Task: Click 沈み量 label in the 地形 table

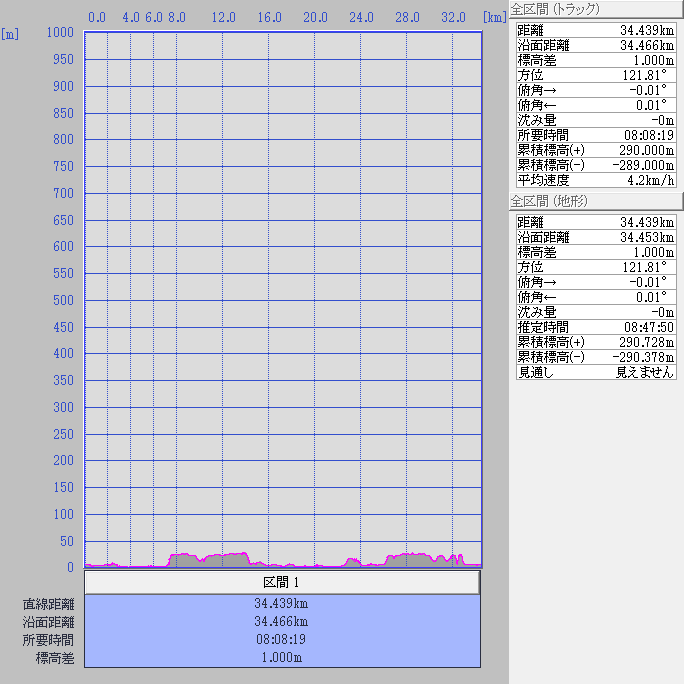Action: click(537, 312)
